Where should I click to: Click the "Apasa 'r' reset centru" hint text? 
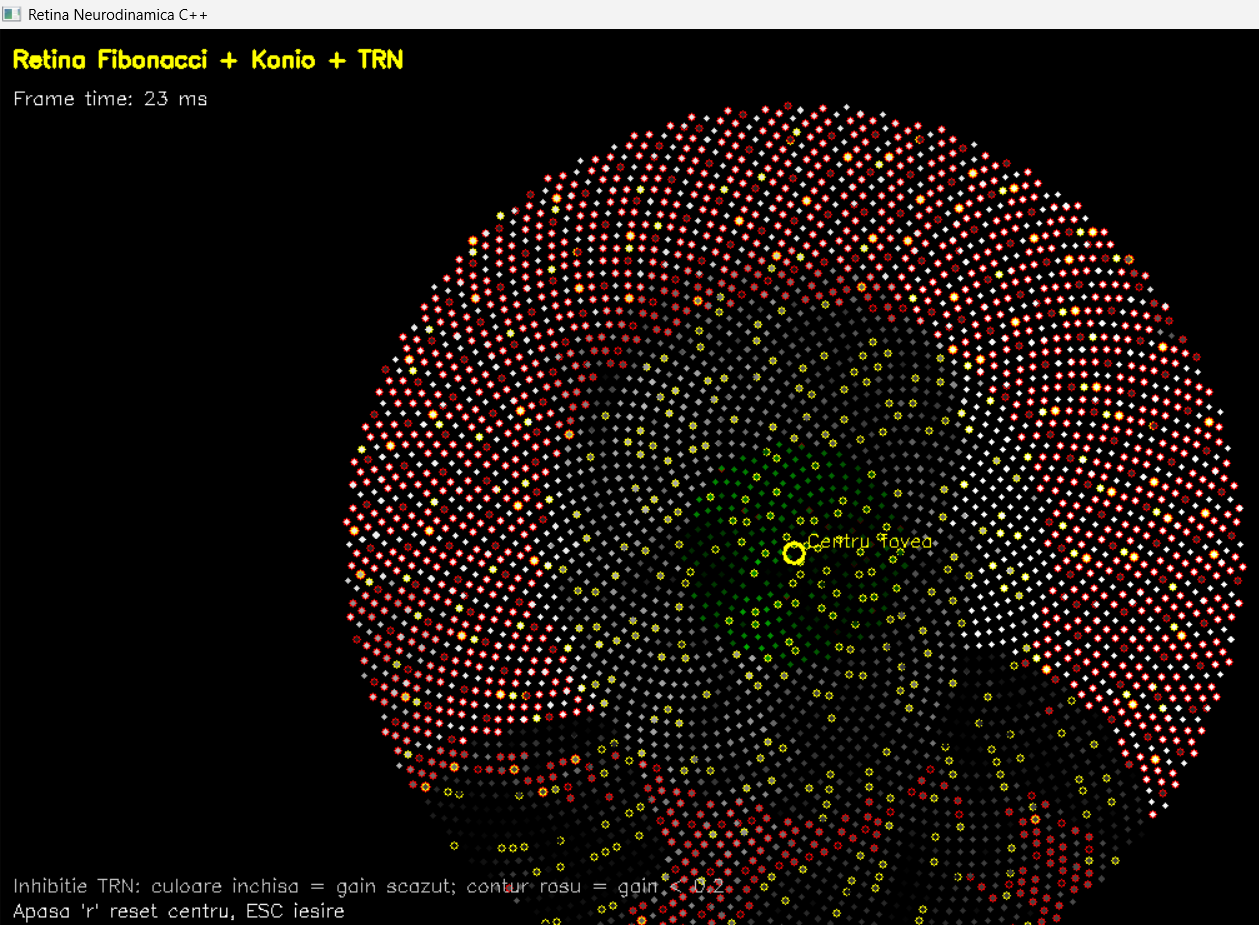tap(127, 911)
